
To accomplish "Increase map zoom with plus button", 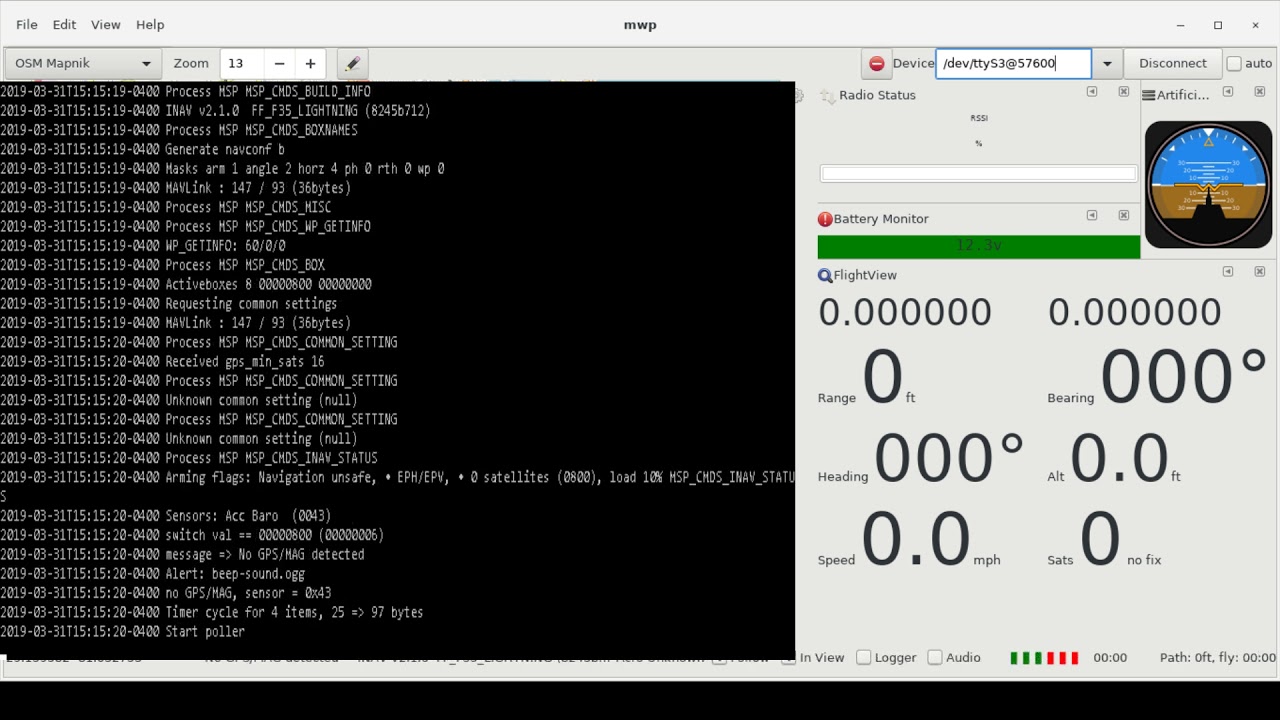I will pos(310,63).
